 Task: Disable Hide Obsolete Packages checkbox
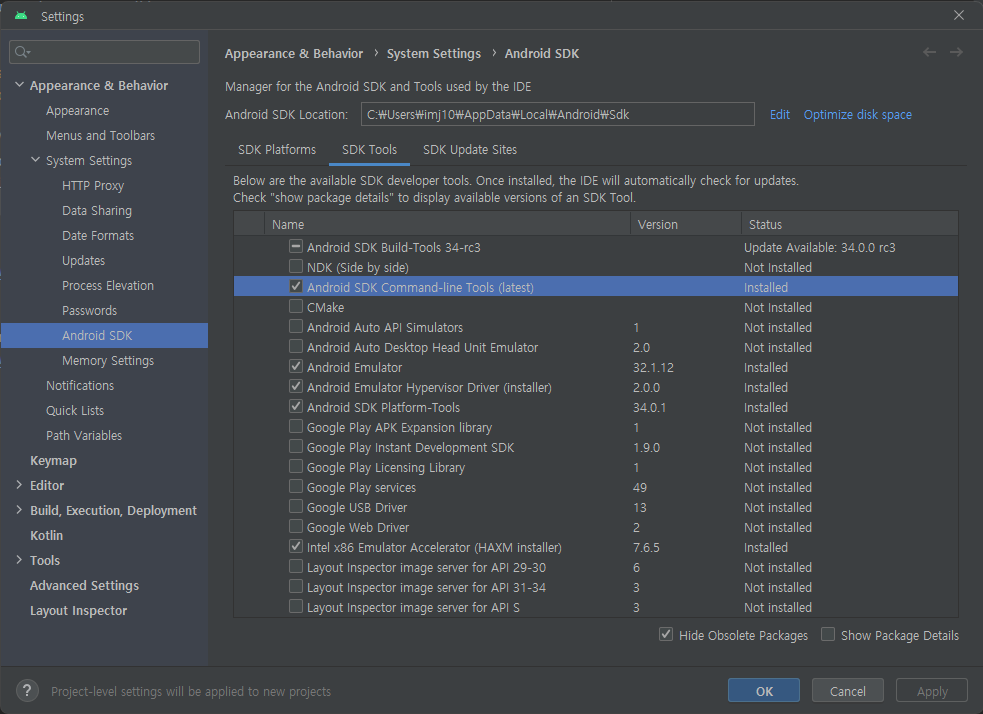tap(666, 634)
